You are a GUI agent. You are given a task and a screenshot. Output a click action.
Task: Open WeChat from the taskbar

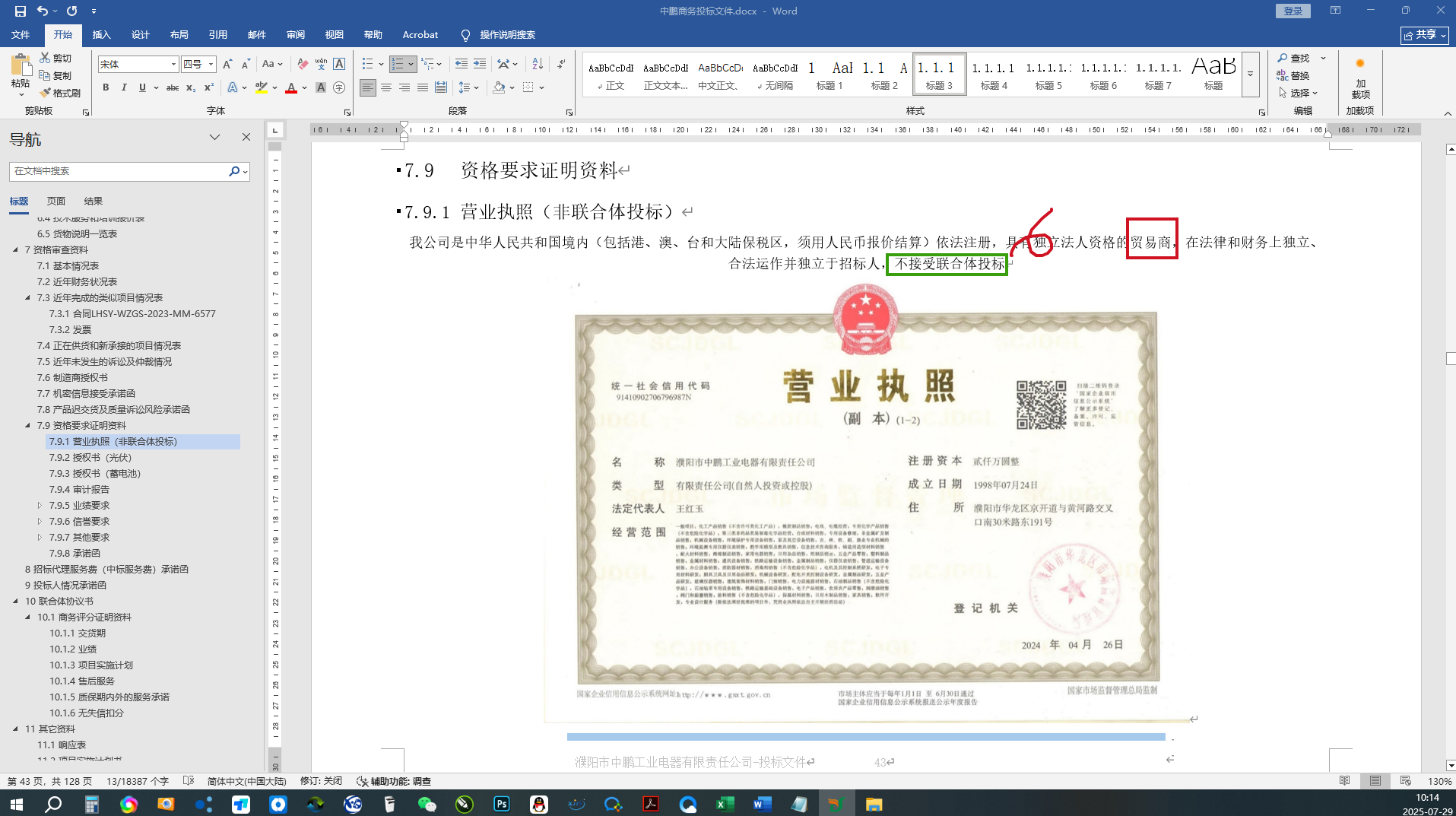tap(427, 804)
